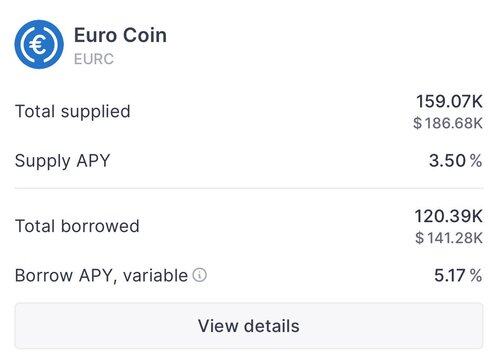The height and width of the screenshot is (360, 500).
Task: Click the View details button
Action: tap(249, 326)
